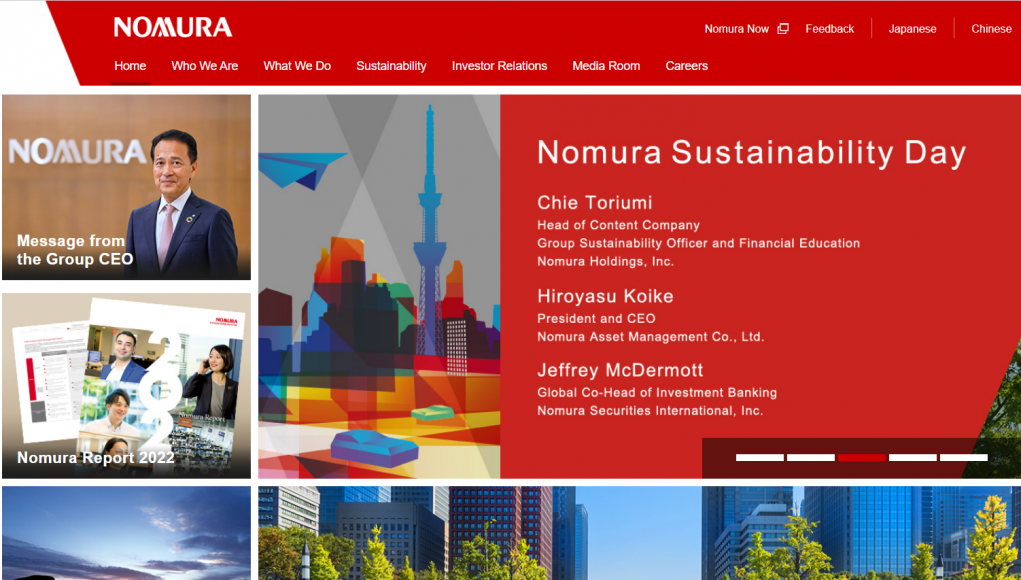Open the Who We Are menu
This screenshot has height=580, width=1021.
(204, 66)
